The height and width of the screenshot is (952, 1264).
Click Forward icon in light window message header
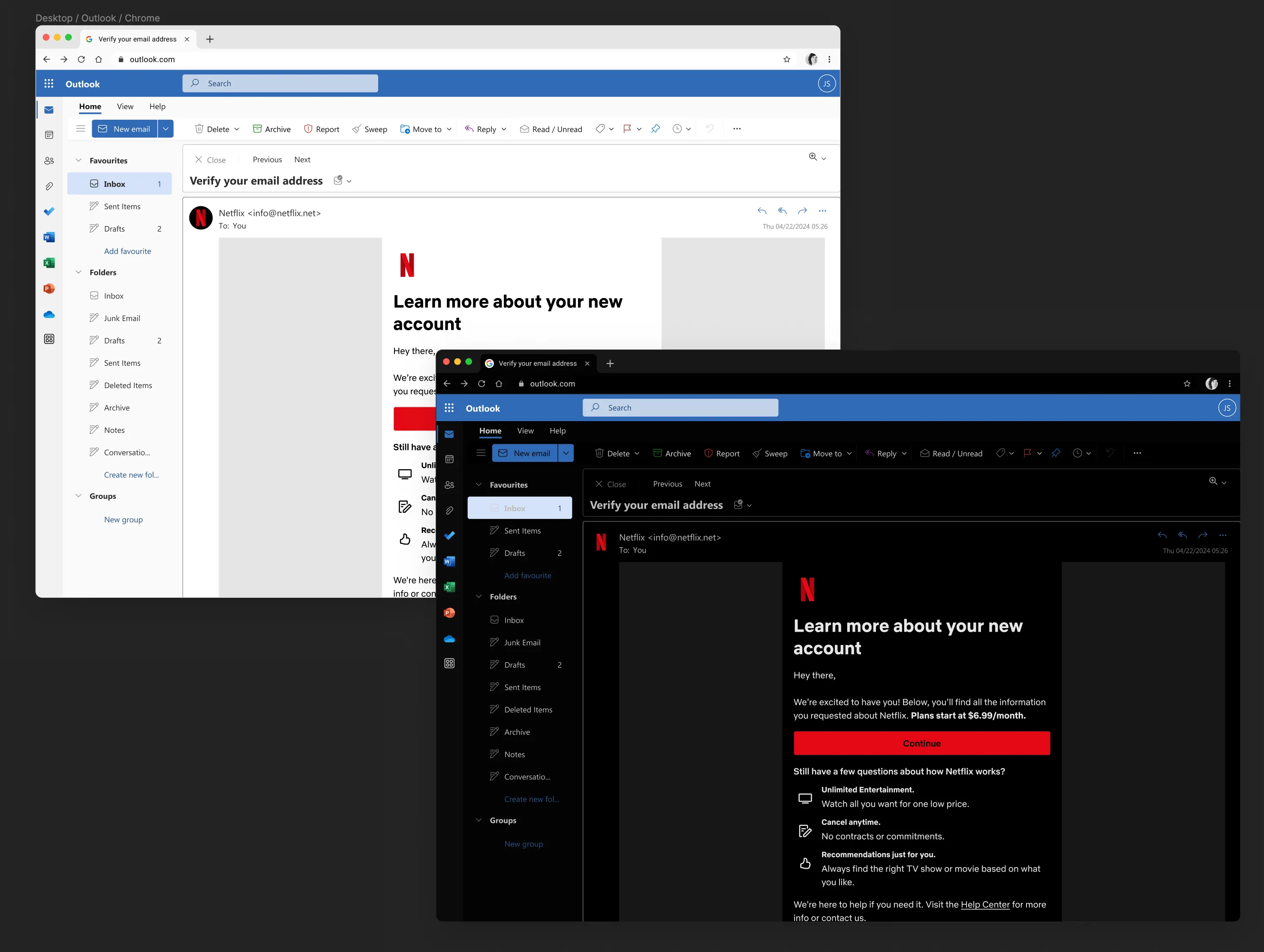coord(802,211)
